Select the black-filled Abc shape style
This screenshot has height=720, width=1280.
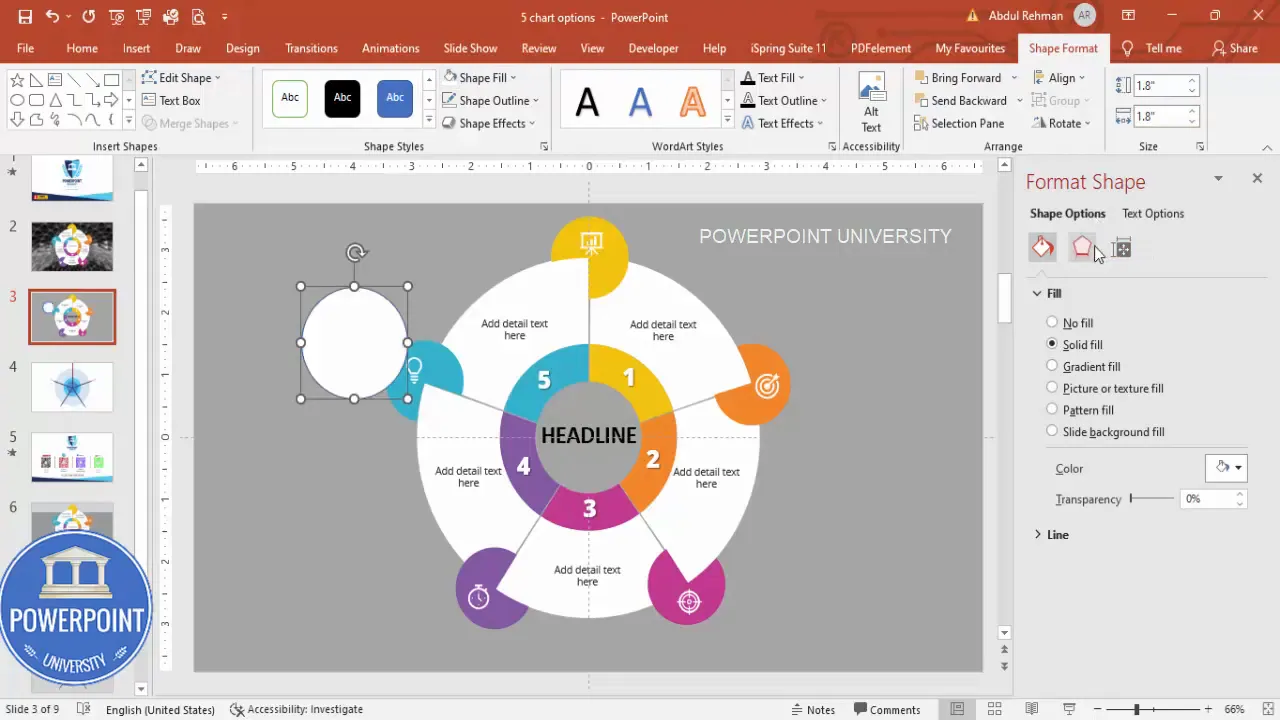342,98
